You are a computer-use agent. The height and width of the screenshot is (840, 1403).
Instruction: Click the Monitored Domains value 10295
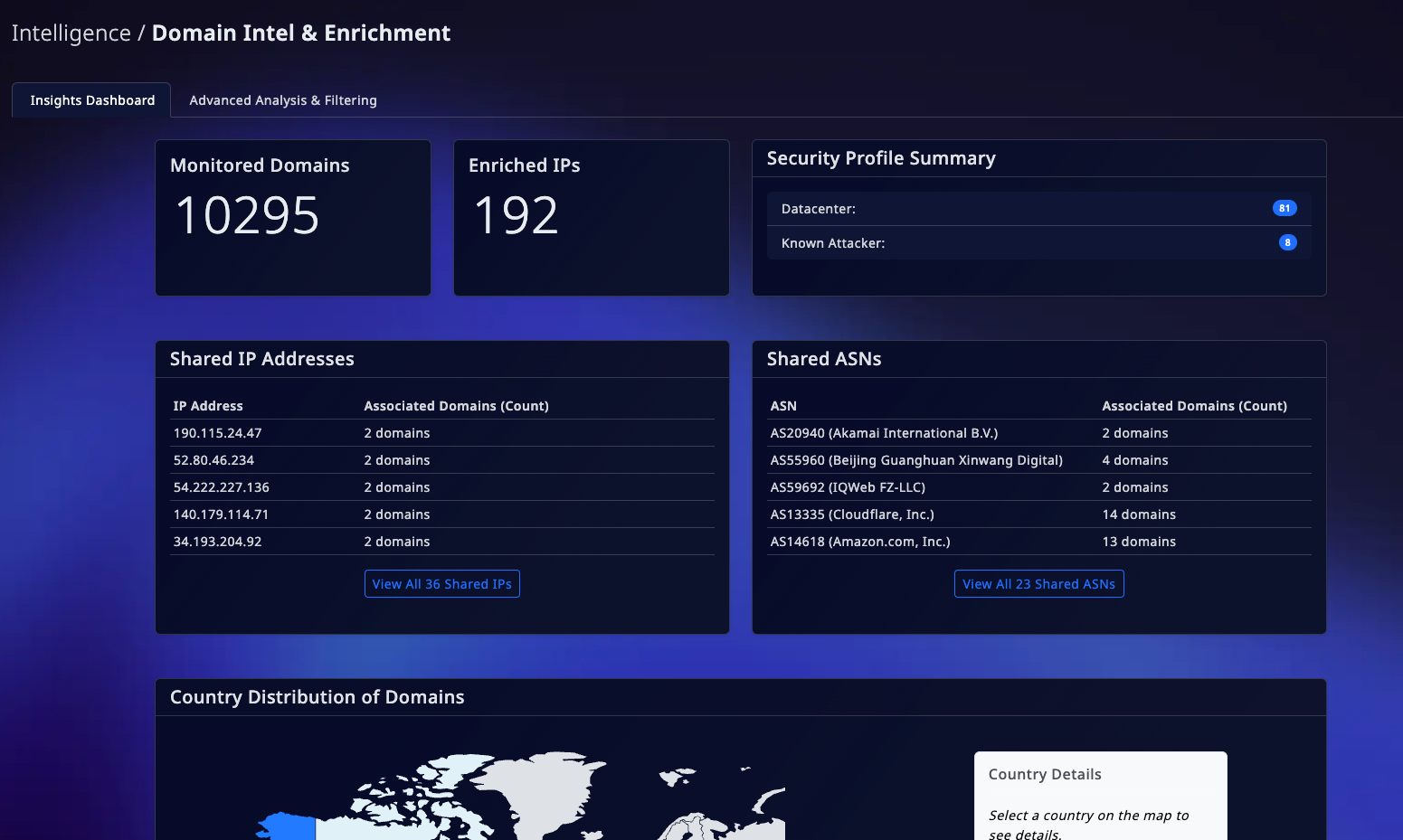(x=247, y=216)
